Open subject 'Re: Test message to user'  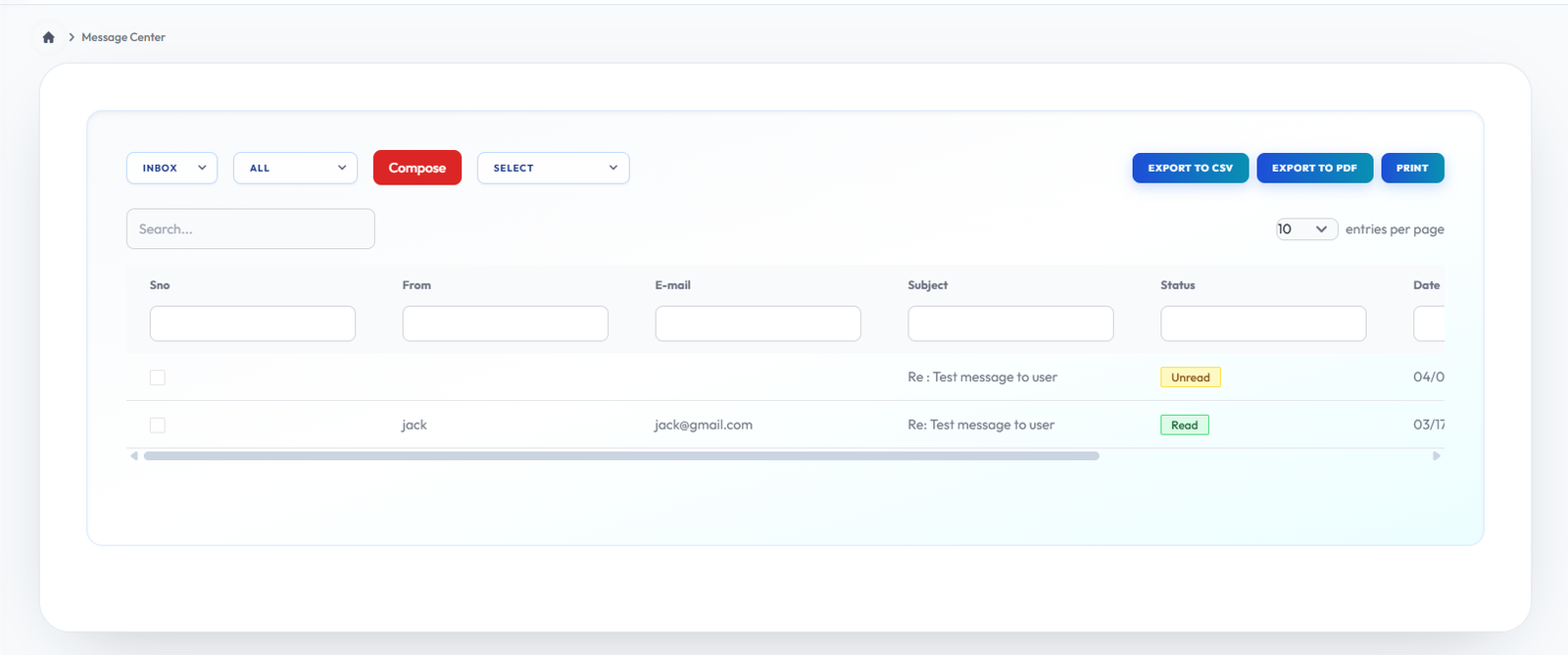pos(981,425)
